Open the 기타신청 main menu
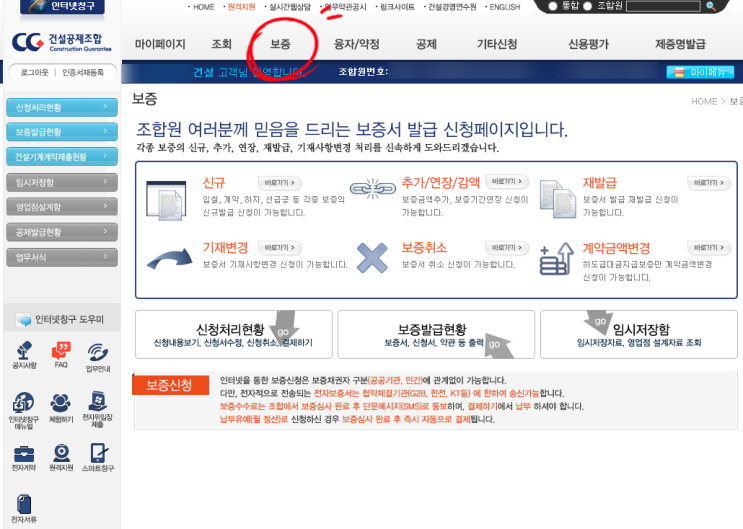 (x=497, y=44)
